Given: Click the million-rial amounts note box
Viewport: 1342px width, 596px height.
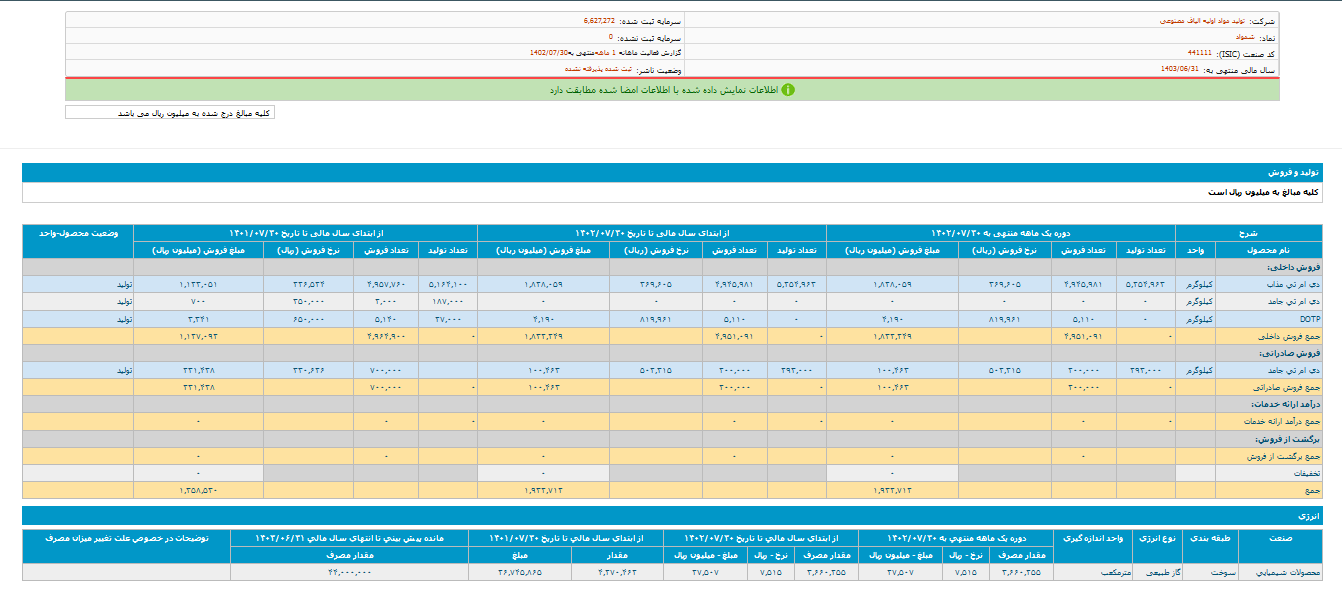Looking at the screenshot, I should point(169,113).
